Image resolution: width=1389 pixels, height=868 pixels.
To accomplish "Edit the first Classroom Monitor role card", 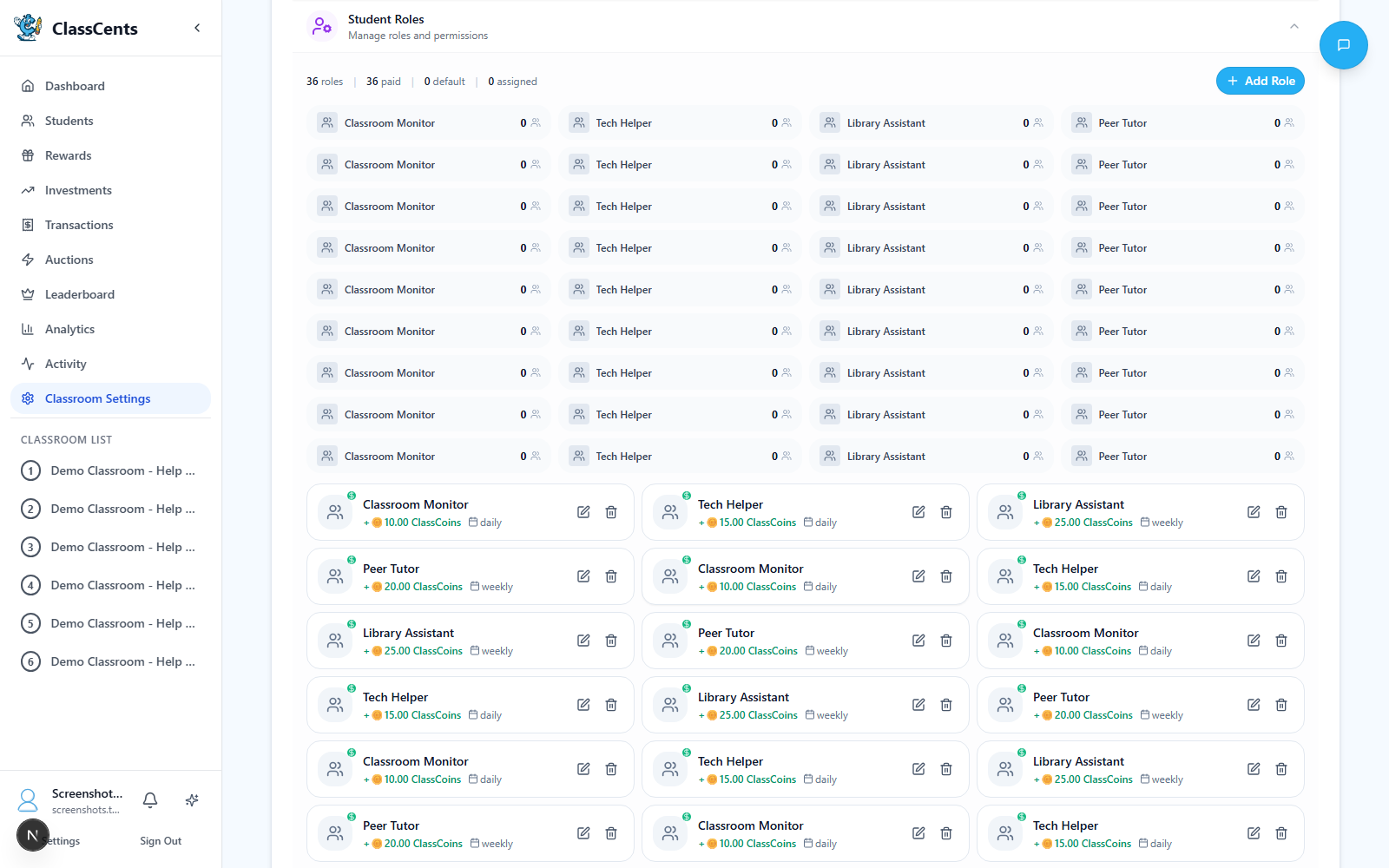I will click(583, 512).
